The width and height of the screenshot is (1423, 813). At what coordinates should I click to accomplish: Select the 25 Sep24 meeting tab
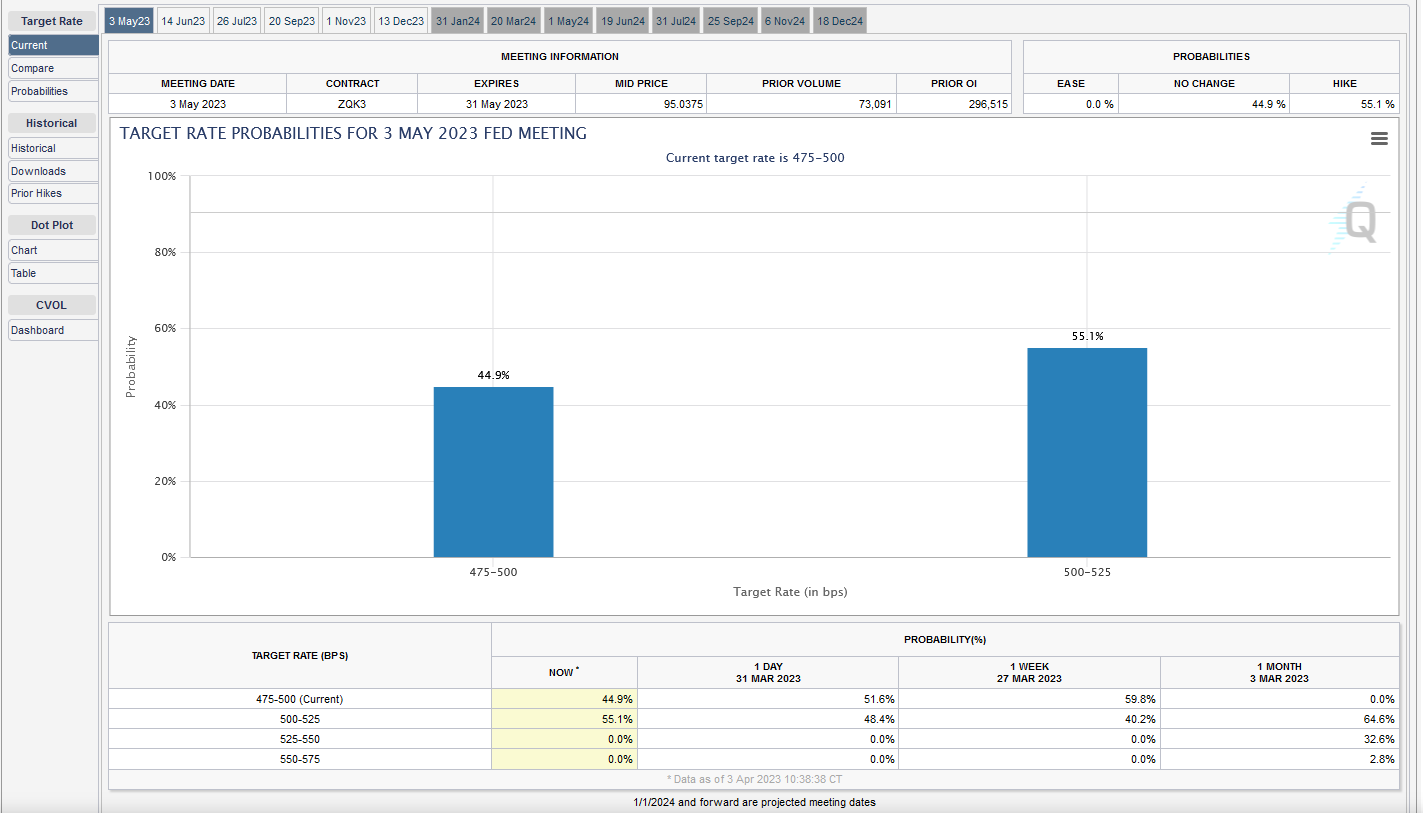(731, 21)
